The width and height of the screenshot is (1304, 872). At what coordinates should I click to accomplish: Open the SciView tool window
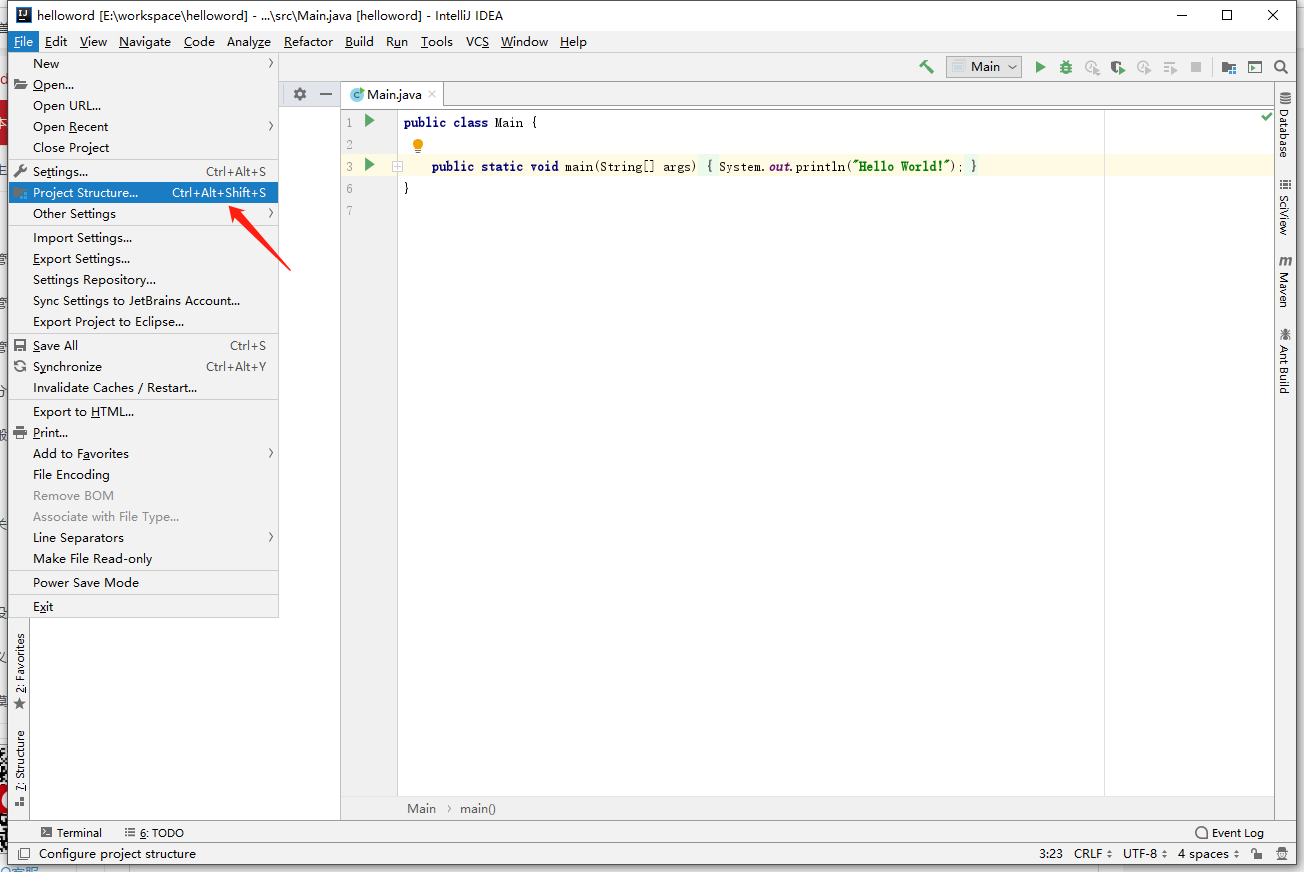click(1284, 207)
